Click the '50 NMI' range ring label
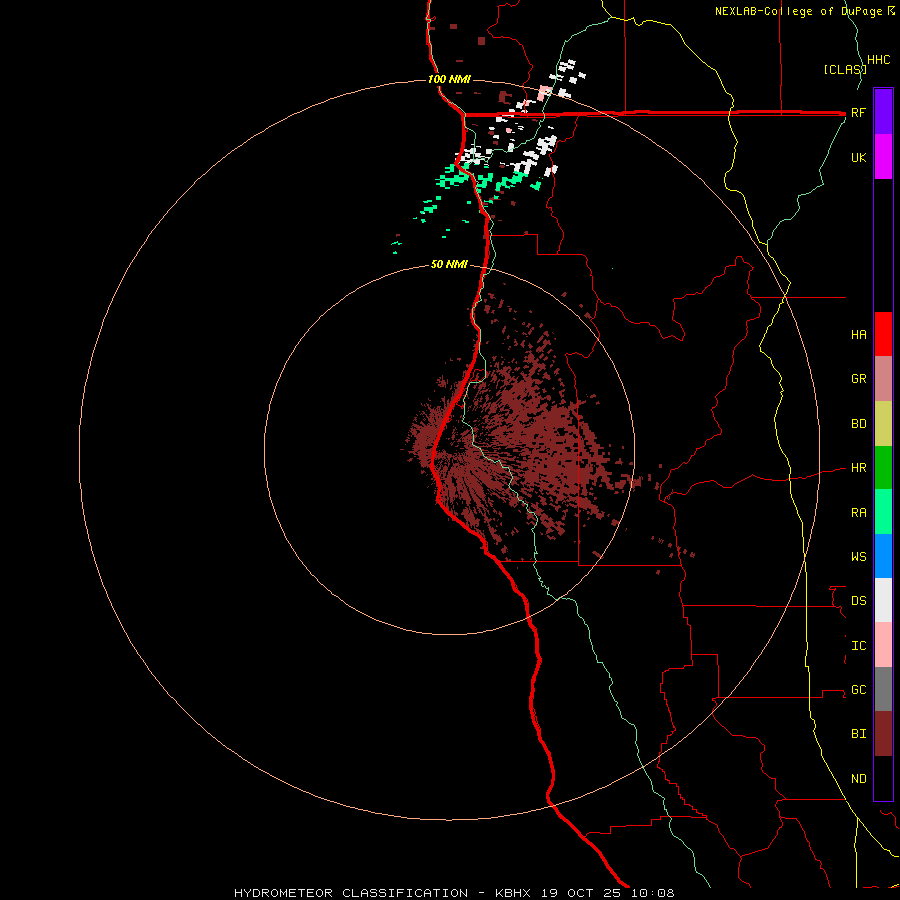 coord(449,264)
